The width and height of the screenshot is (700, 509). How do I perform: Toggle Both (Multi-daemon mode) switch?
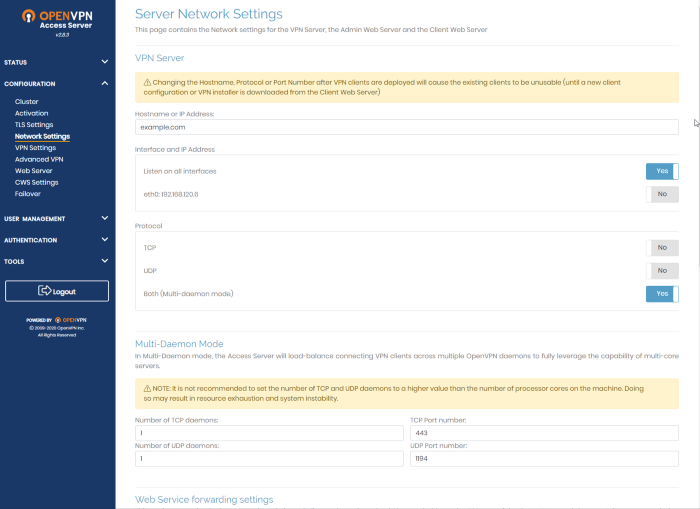click(662, 293)
